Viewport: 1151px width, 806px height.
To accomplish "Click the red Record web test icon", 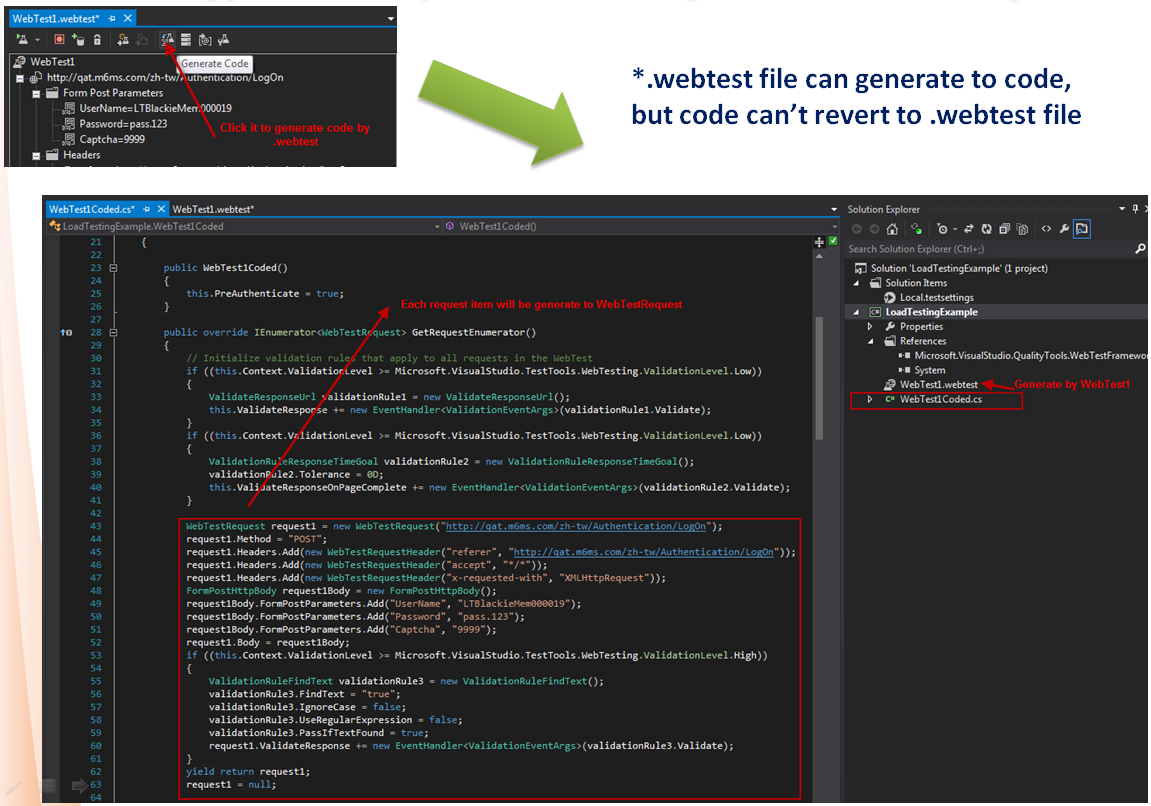I will point(60,40).
